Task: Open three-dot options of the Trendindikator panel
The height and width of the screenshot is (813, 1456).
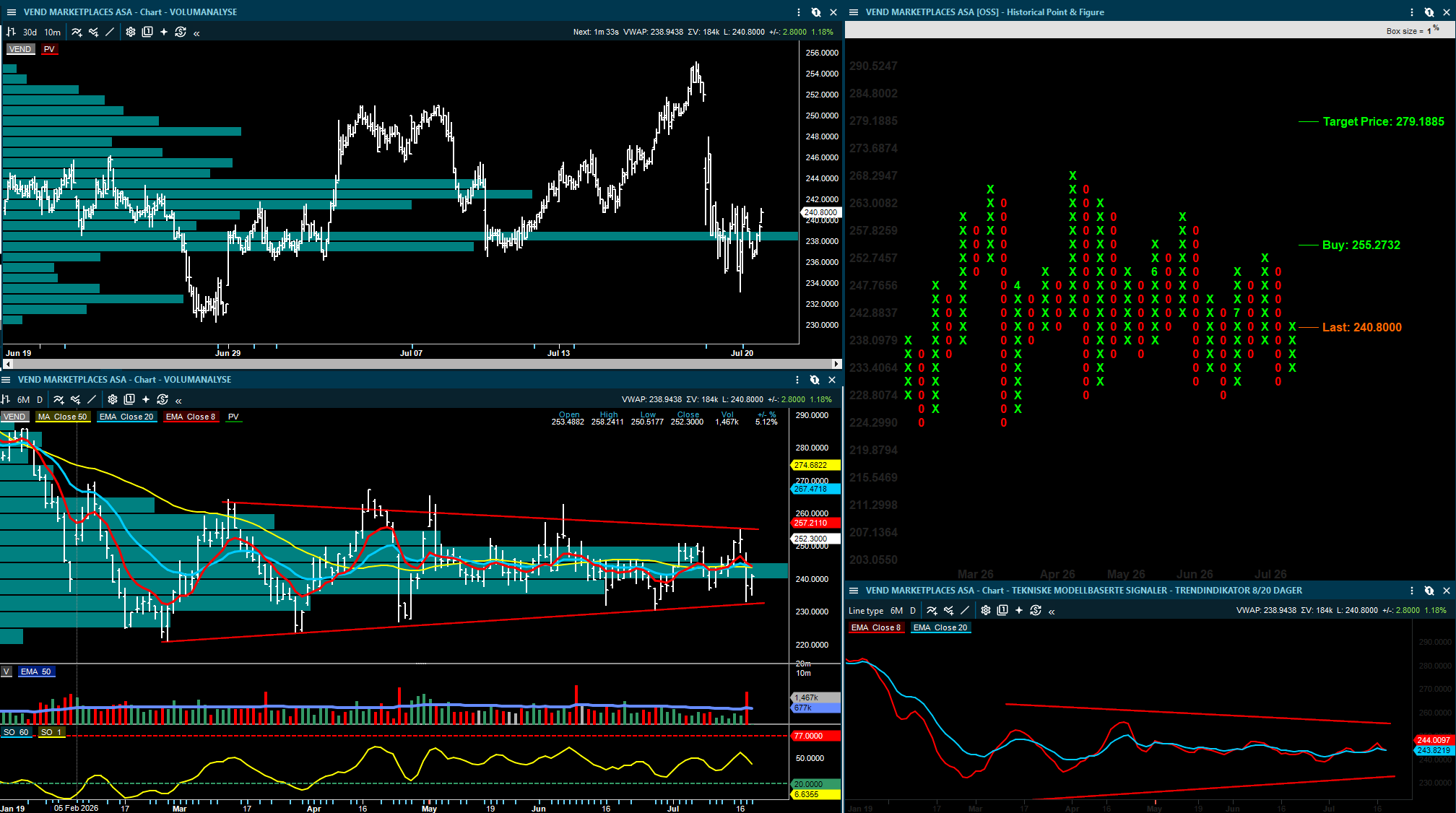Action: tap(1412, 591)
